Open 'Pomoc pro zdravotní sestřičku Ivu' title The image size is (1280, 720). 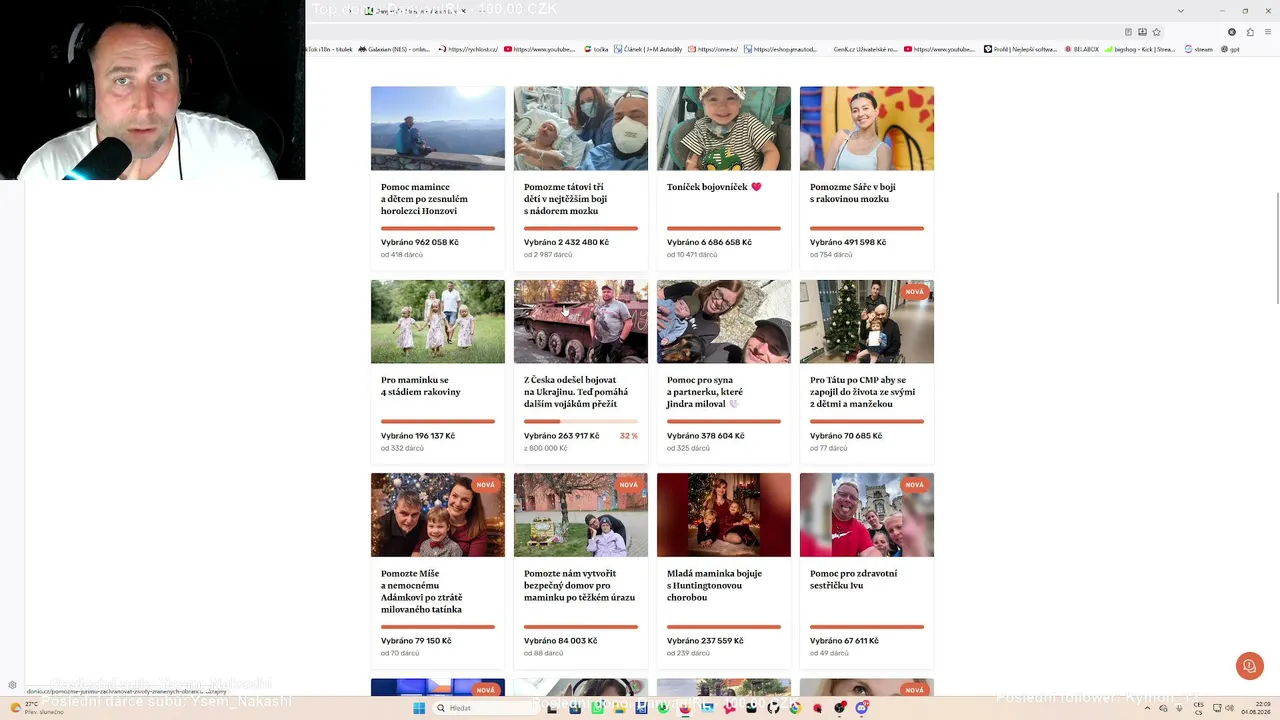click(853, 579)
